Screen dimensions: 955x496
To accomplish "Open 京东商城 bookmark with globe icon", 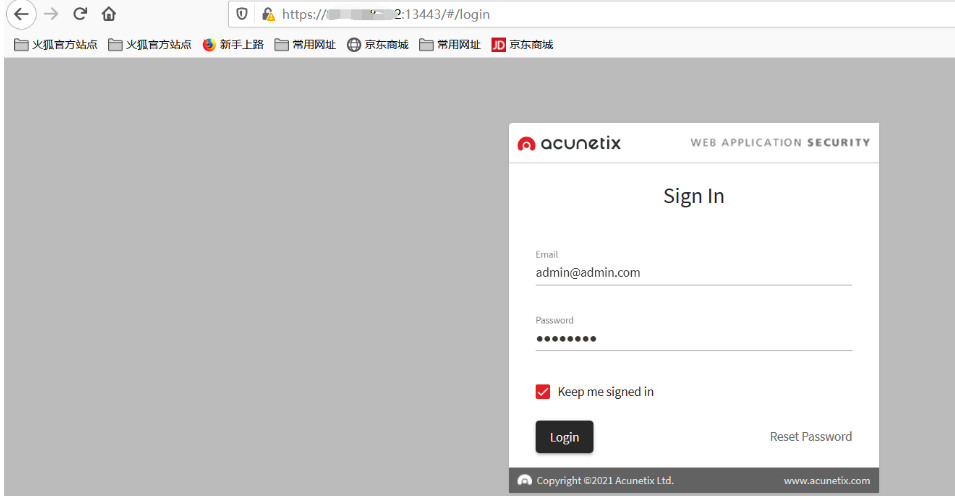I will (378, 44).
